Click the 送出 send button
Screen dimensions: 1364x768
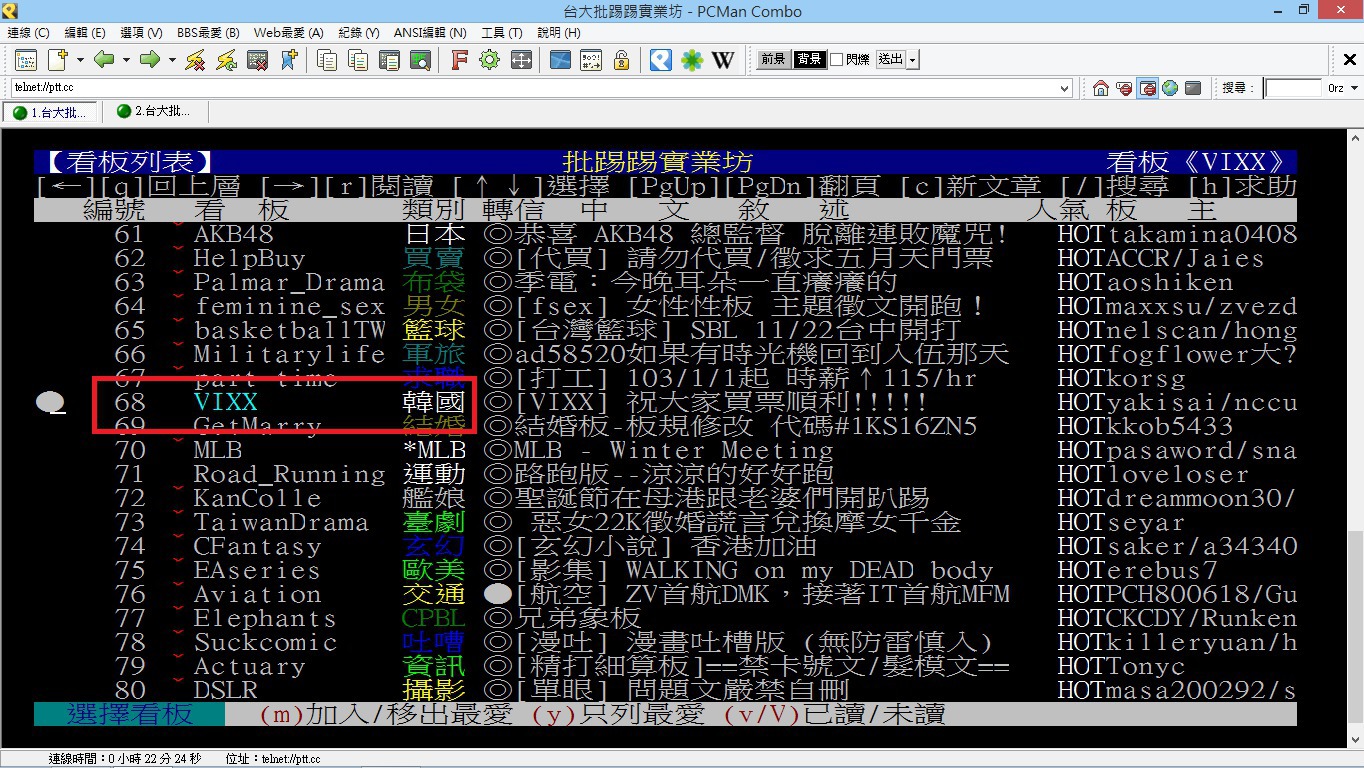[890, 60]
